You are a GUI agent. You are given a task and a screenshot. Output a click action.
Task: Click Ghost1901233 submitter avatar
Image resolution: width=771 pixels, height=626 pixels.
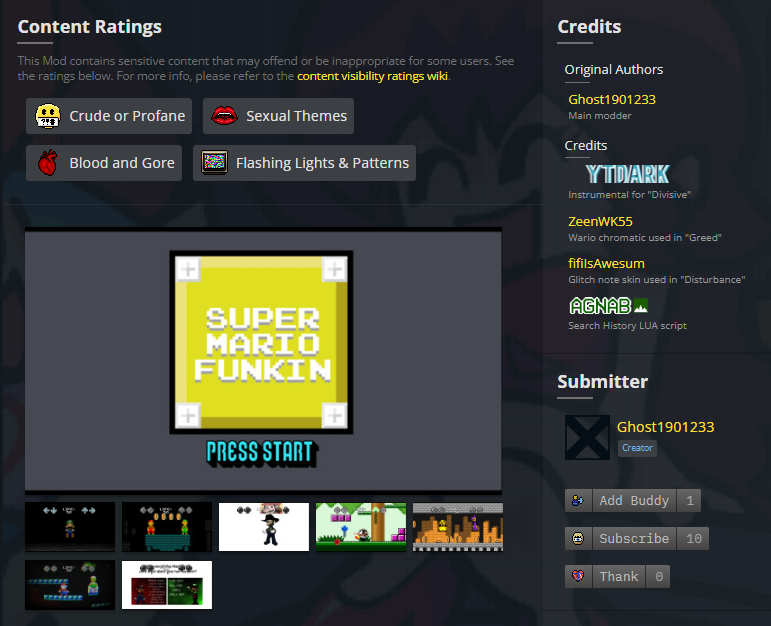(587, 437)
